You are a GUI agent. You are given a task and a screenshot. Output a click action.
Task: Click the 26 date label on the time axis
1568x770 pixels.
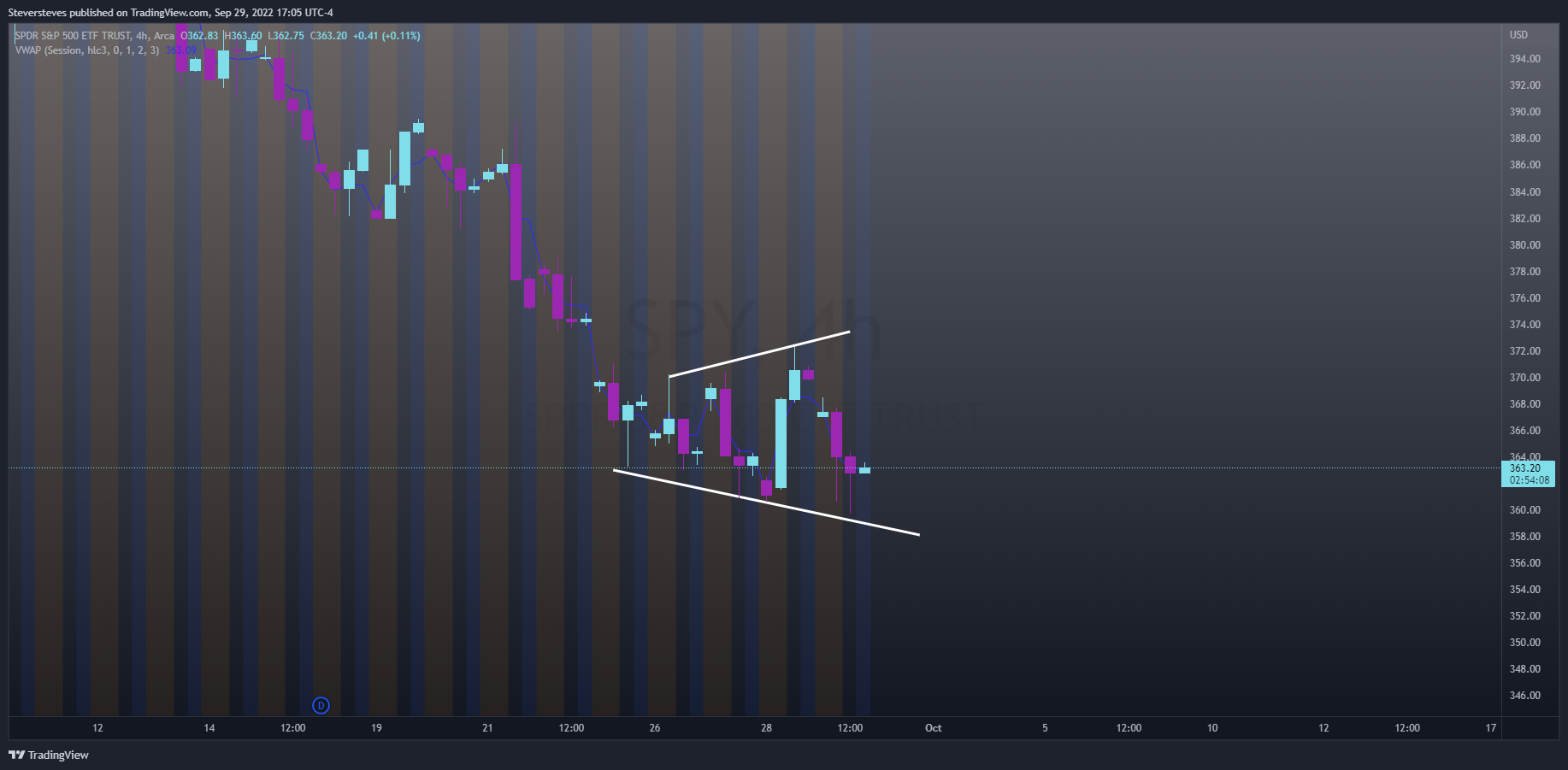click(x=655, y=728)
